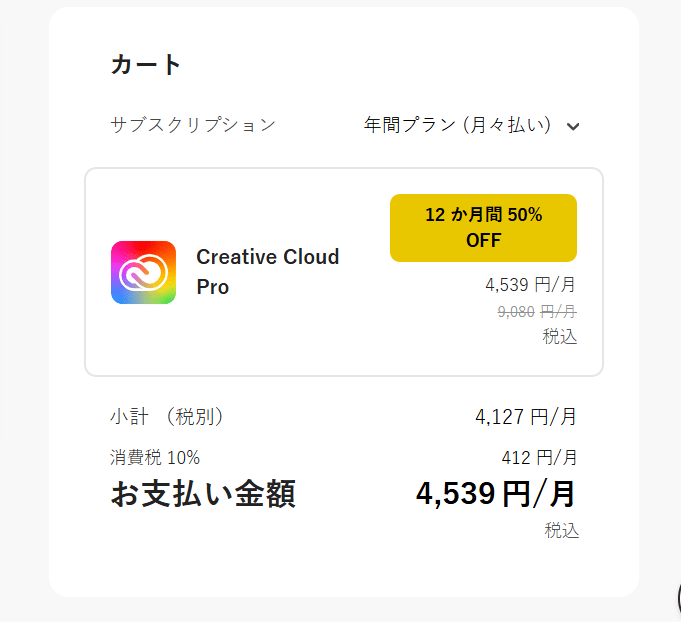Click the crossed-out 9,080 円/月 original price
681x622 pixels.
pos(537,312)
